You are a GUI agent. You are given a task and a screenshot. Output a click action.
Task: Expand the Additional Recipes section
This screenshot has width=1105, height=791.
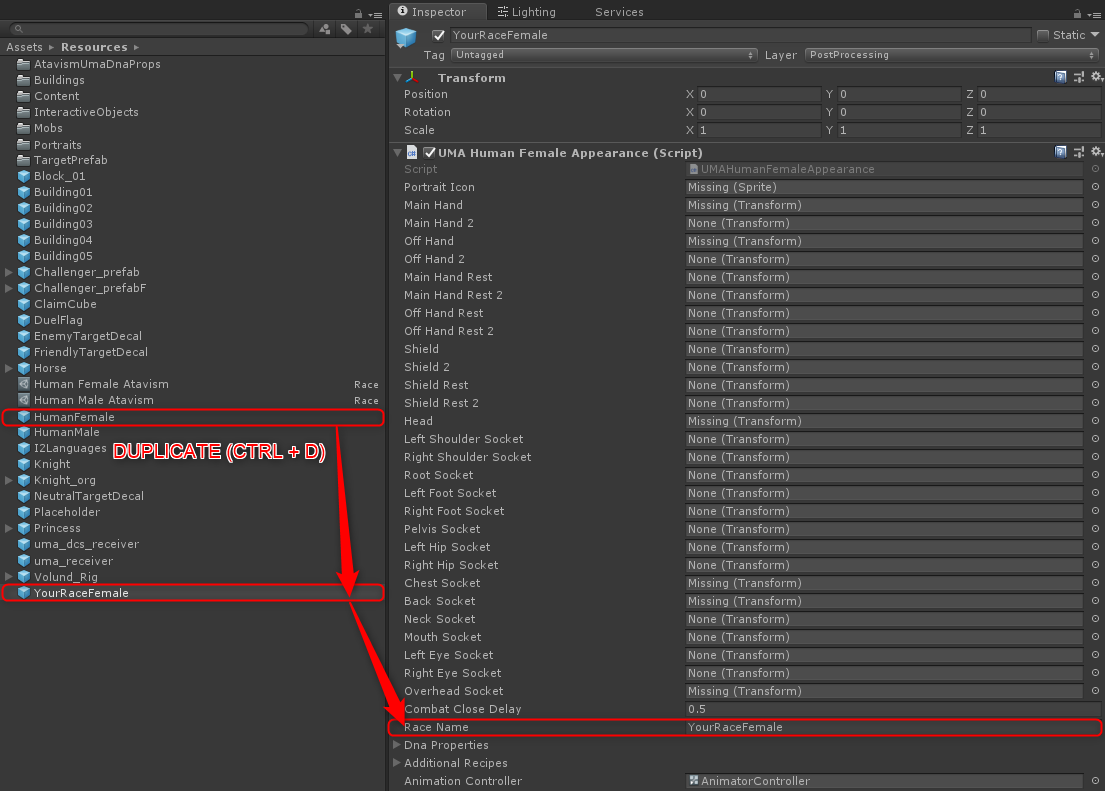pyautogui.click(x=397, y=763)
